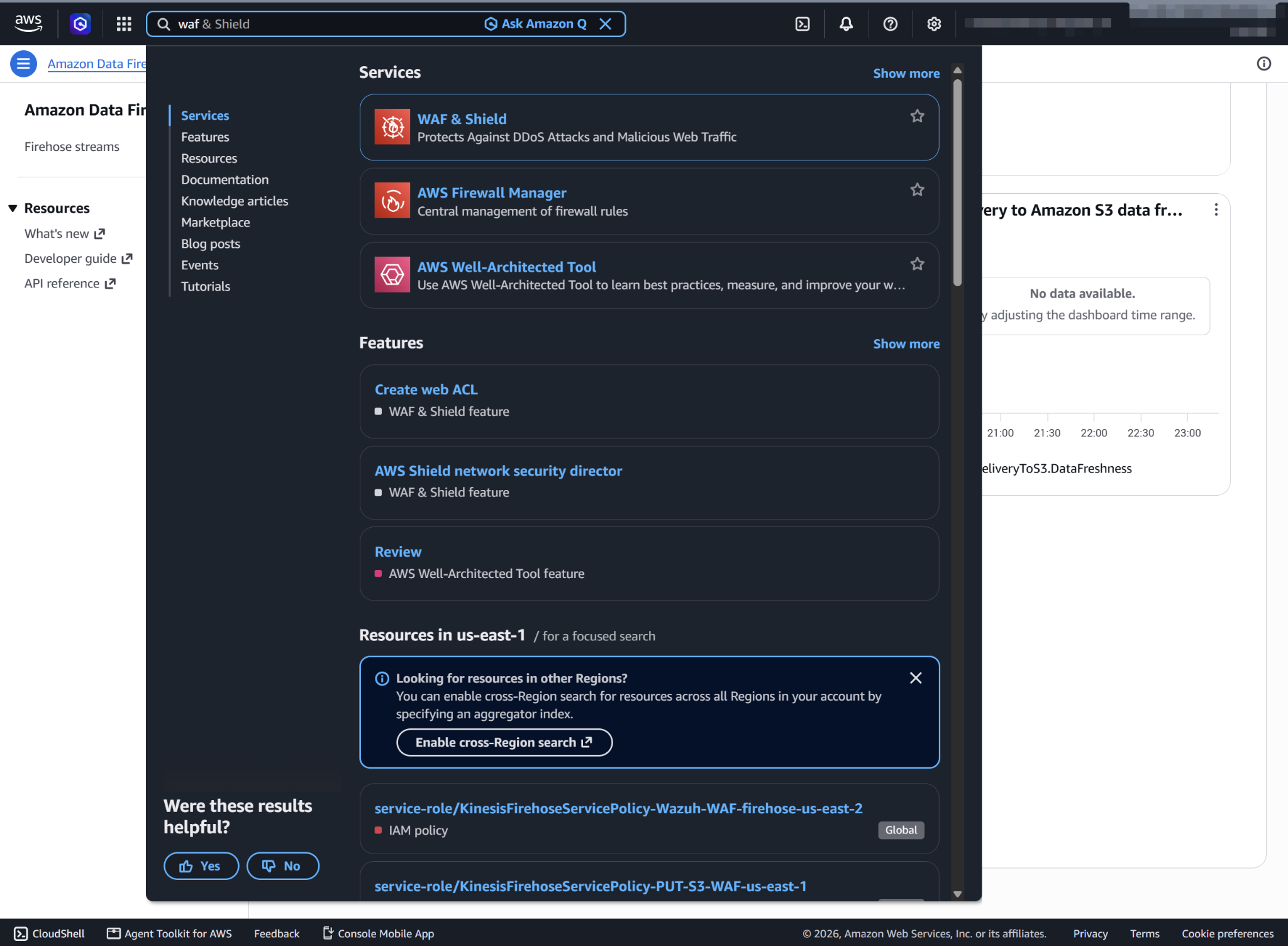
Task: Favorite WAF & Shield with star
Action: click(917, 116)
